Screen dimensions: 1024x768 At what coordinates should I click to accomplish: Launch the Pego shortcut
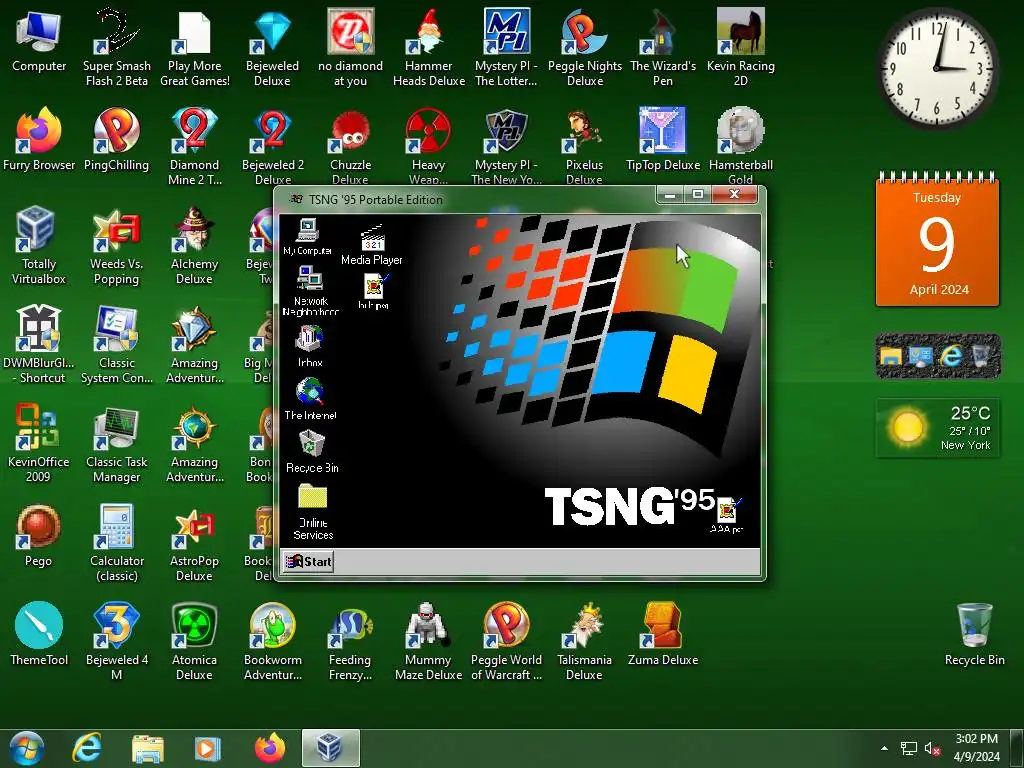[39, 536]
